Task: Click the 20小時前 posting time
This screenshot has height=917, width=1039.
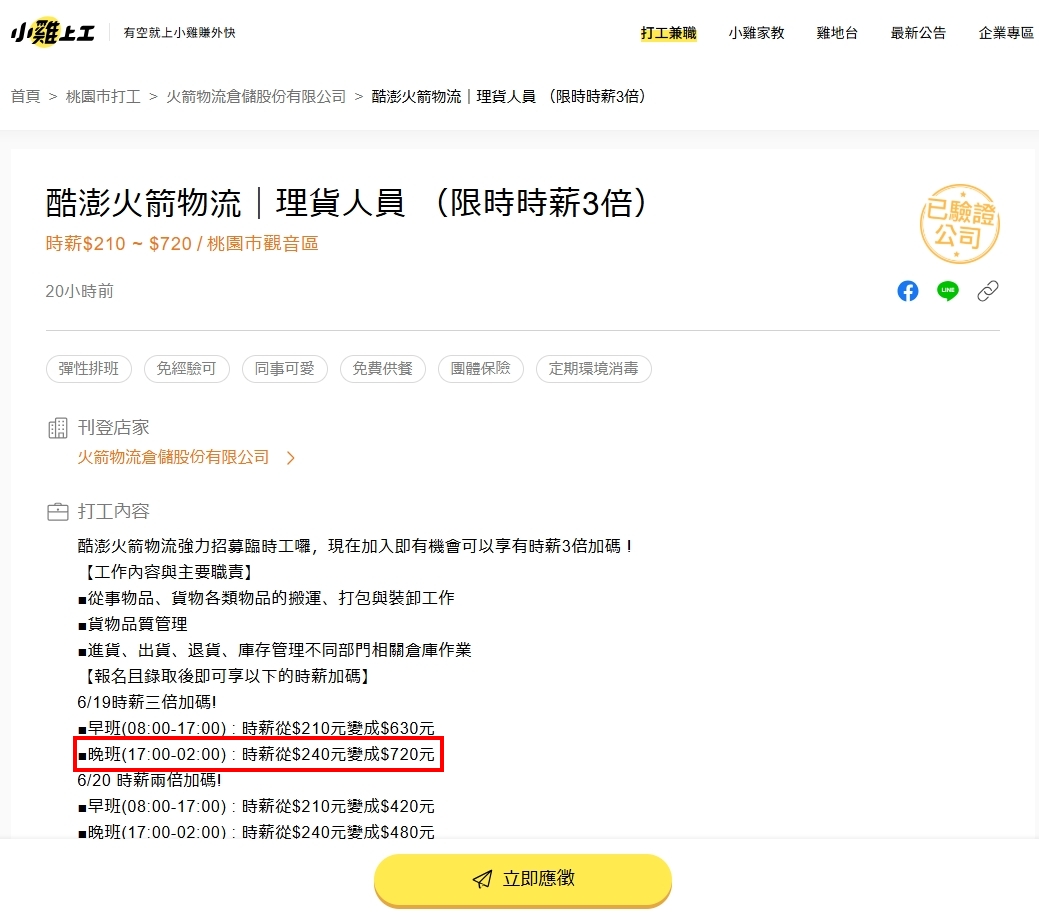Action: coord(80,292)
